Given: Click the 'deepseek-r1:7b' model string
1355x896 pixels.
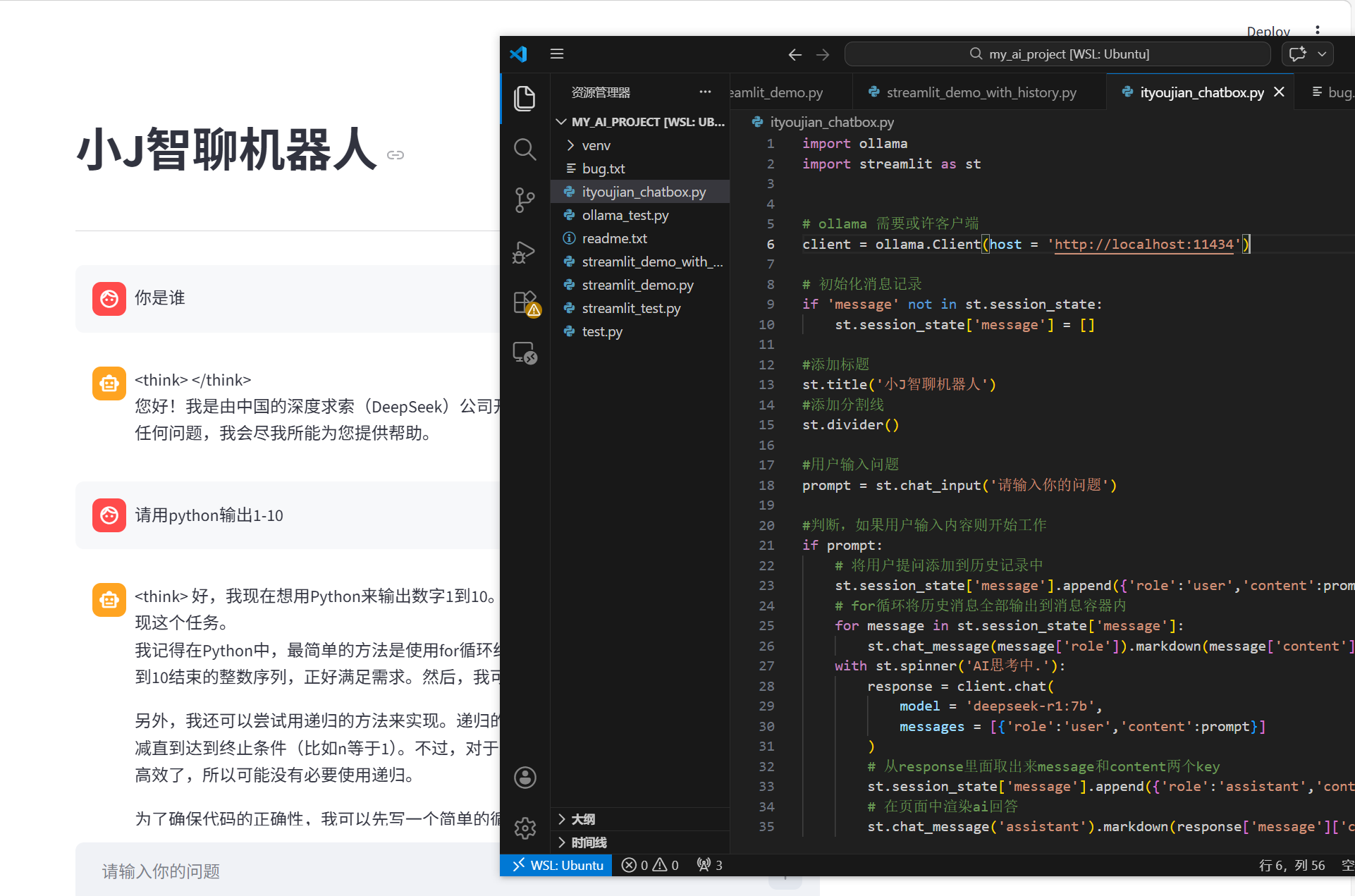Looking at the screenshot, I should click(1029, 706).
